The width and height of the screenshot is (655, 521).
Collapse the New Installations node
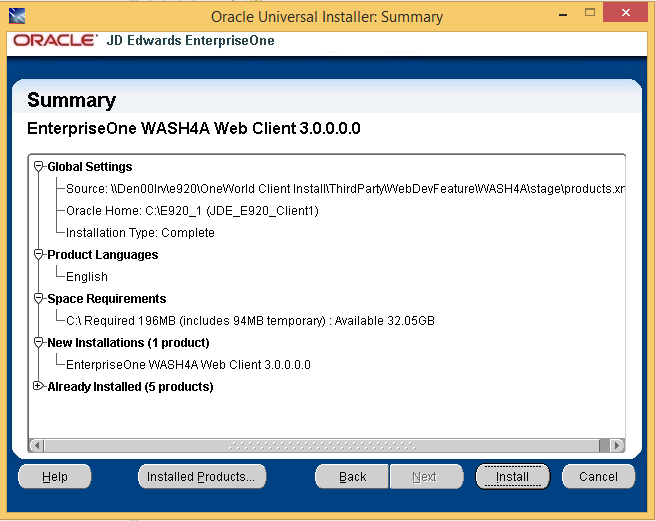38,343
